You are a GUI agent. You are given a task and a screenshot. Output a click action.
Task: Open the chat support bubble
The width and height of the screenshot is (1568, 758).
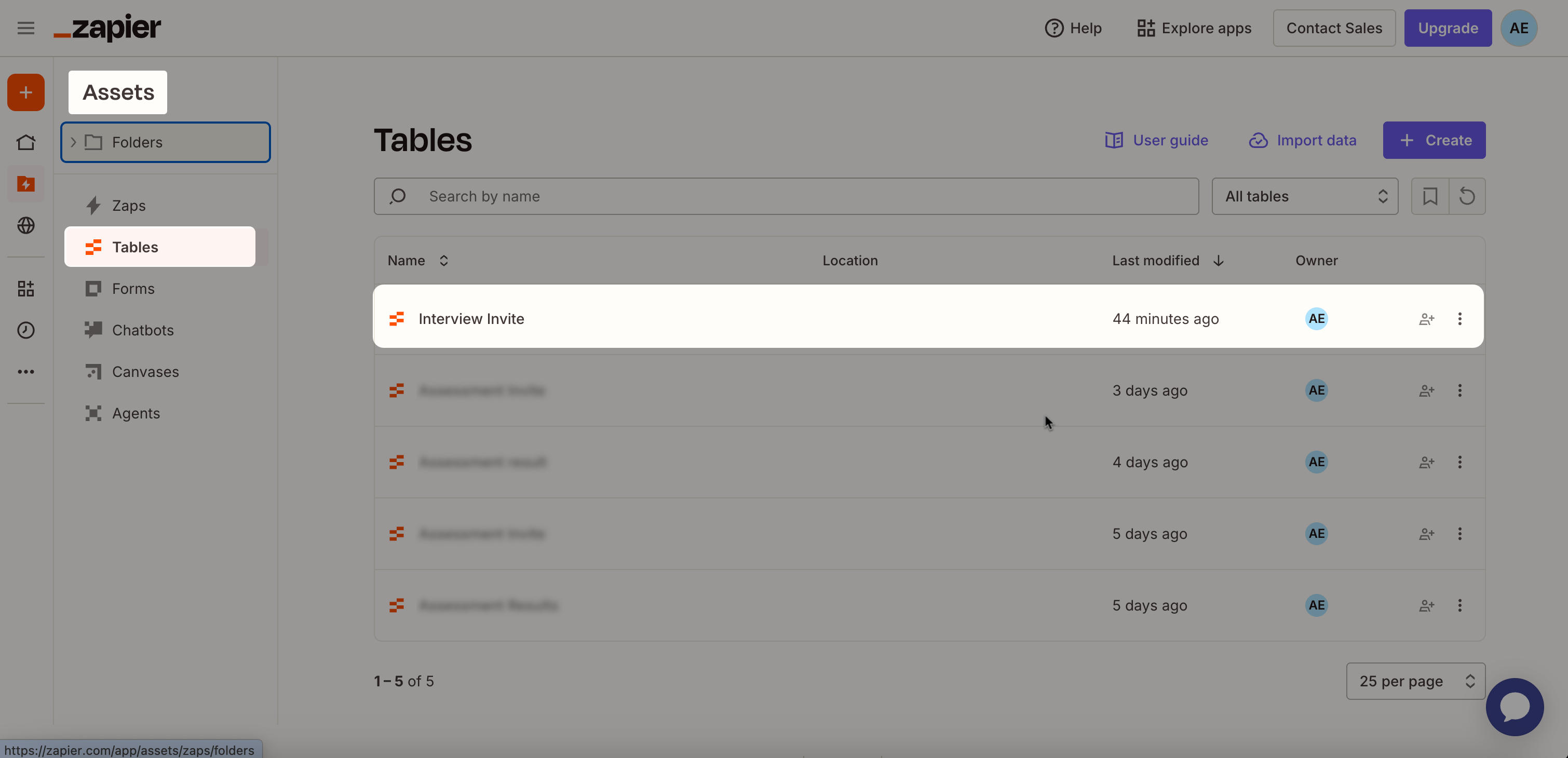1515,707
